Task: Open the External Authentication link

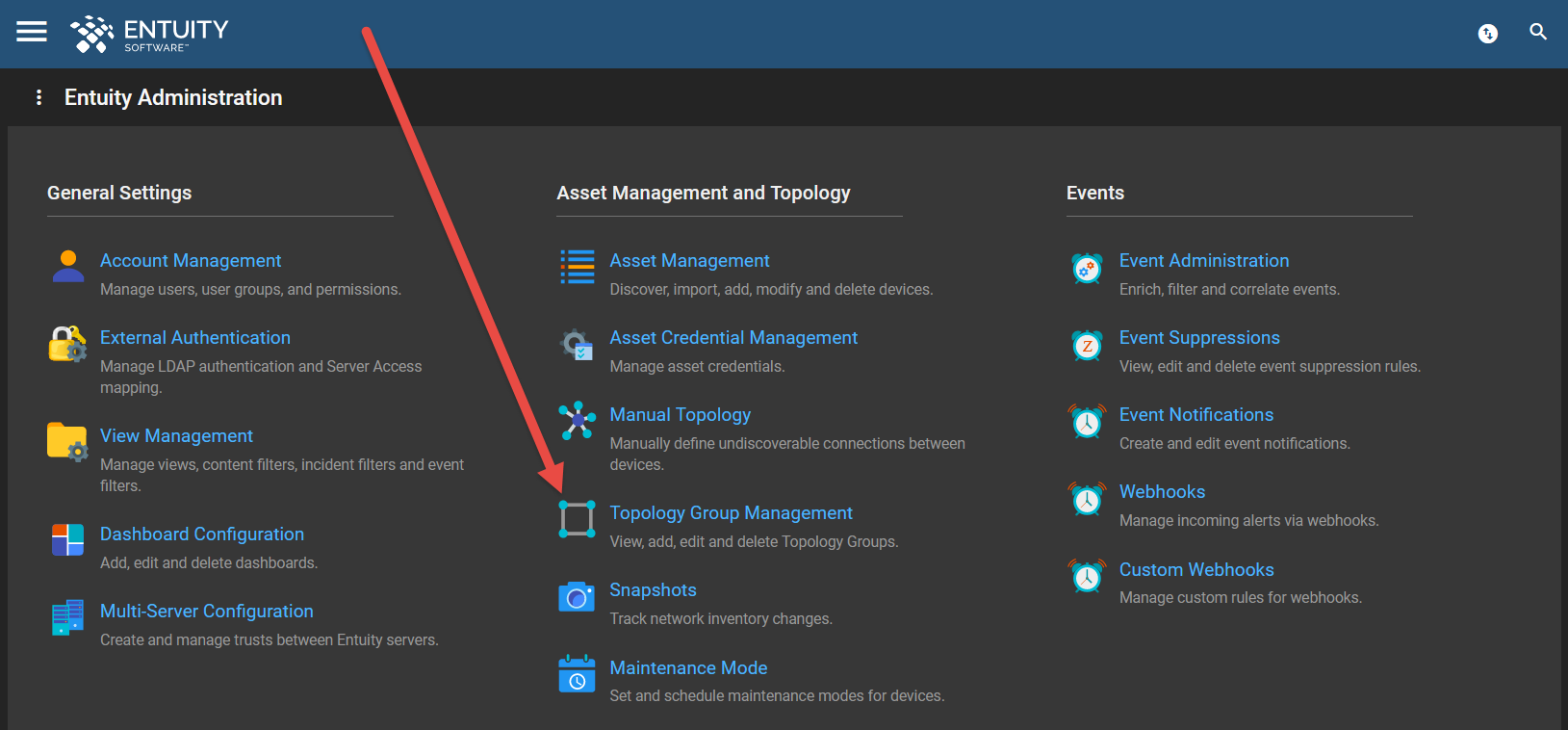Action: pyautogui.click(x=195, y=338)
